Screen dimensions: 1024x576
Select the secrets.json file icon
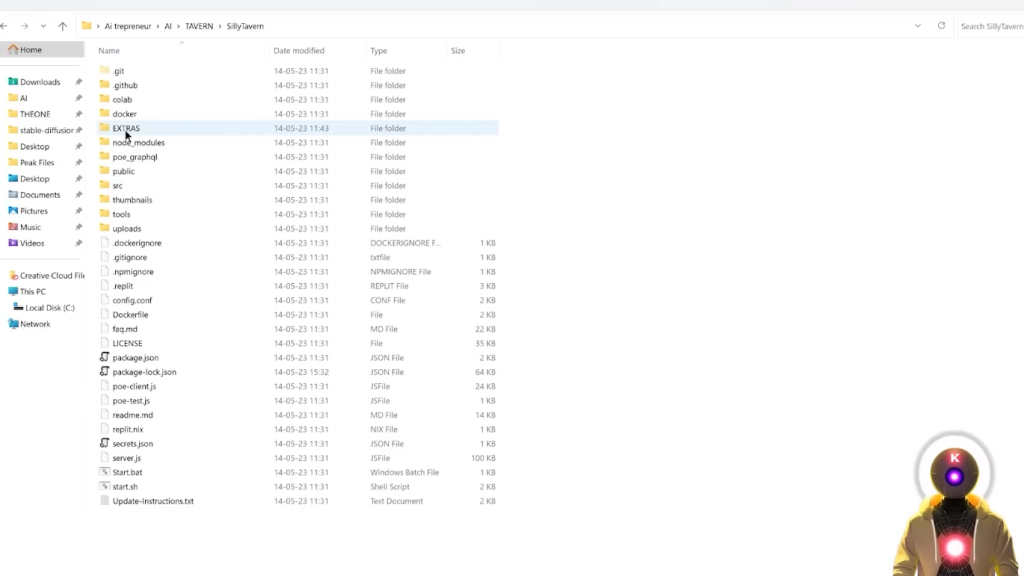(x=104, y=443)
